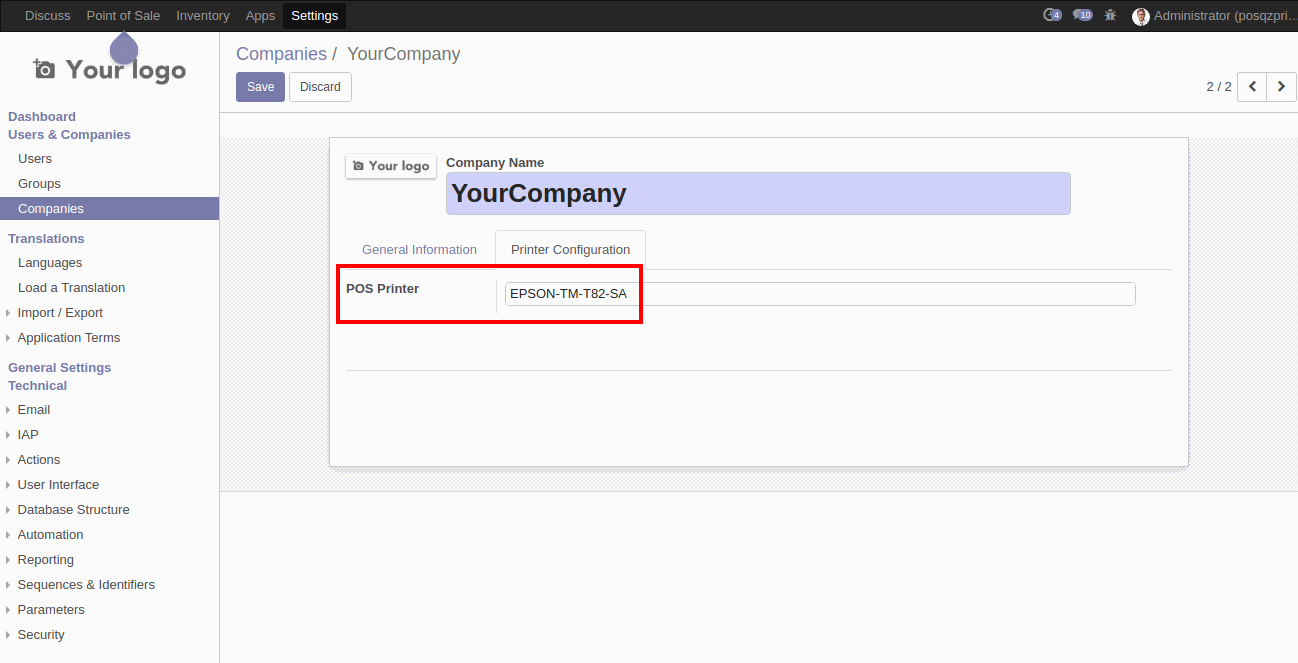Expand the Security submenu
Screen dimensions: 1298x663
(x=40, y=635)
